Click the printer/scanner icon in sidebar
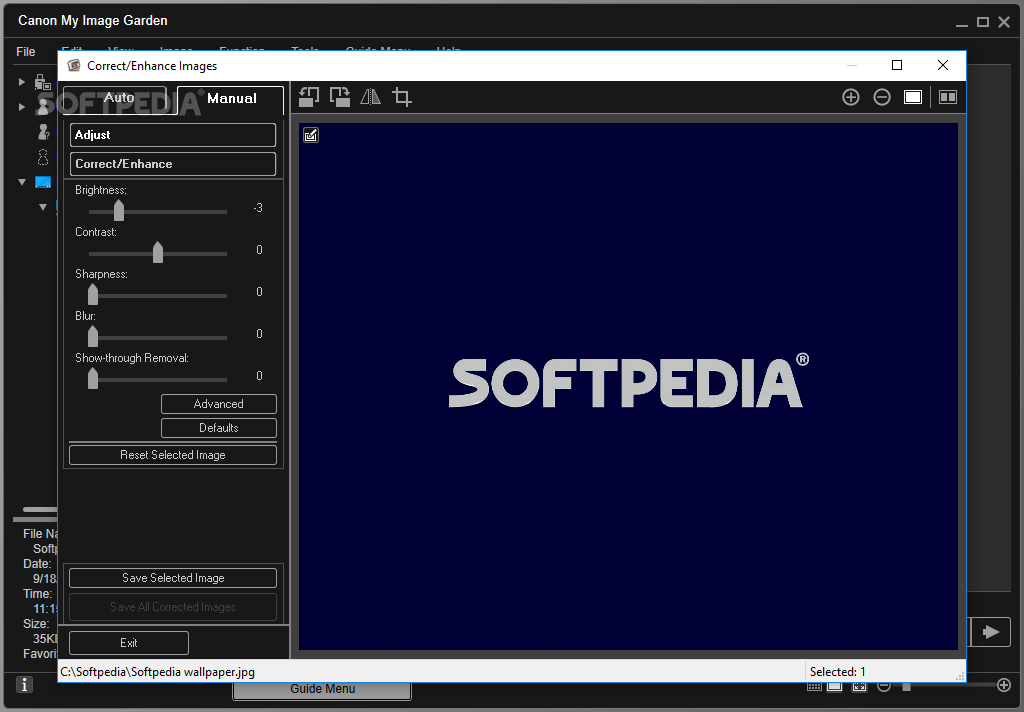The width and height of the screenshot is (1024, 712). pyautogui.click(x=42, y=82)
